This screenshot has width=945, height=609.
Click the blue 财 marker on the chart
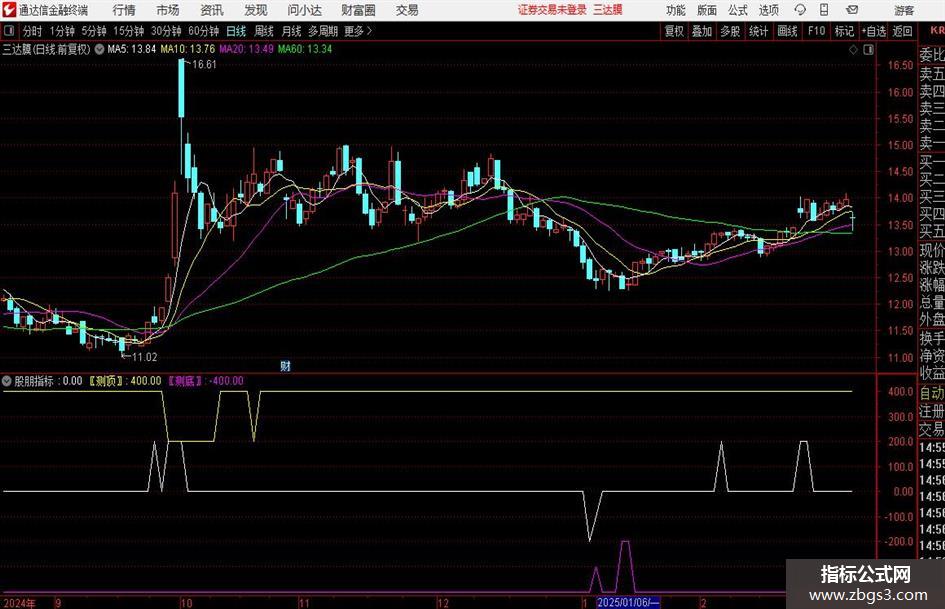286,365
